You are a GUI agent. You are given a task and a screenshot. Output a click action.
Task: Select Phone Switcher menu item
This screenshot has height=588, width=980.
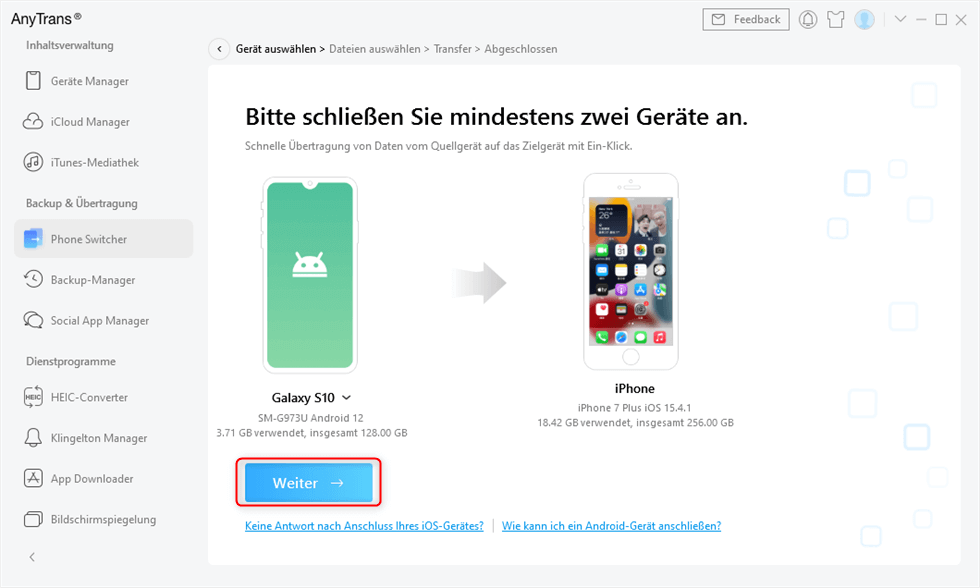[103, 239]
